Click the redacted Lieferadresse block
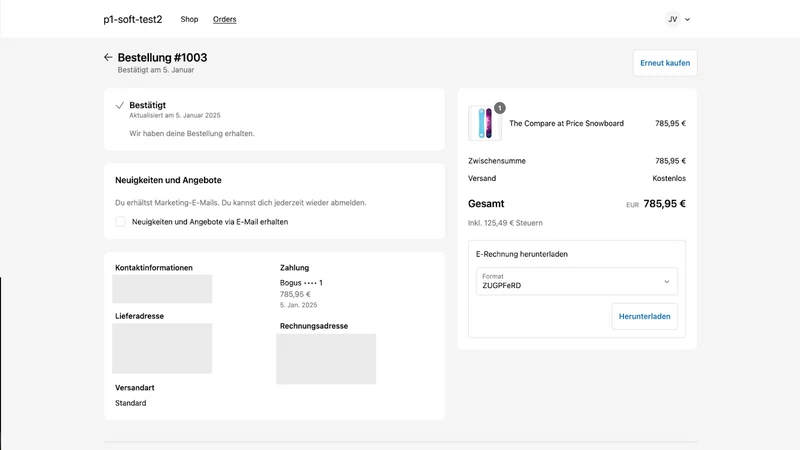Viewport: 800px width, 450px height. pyautogui.click(x=162, y=348)
